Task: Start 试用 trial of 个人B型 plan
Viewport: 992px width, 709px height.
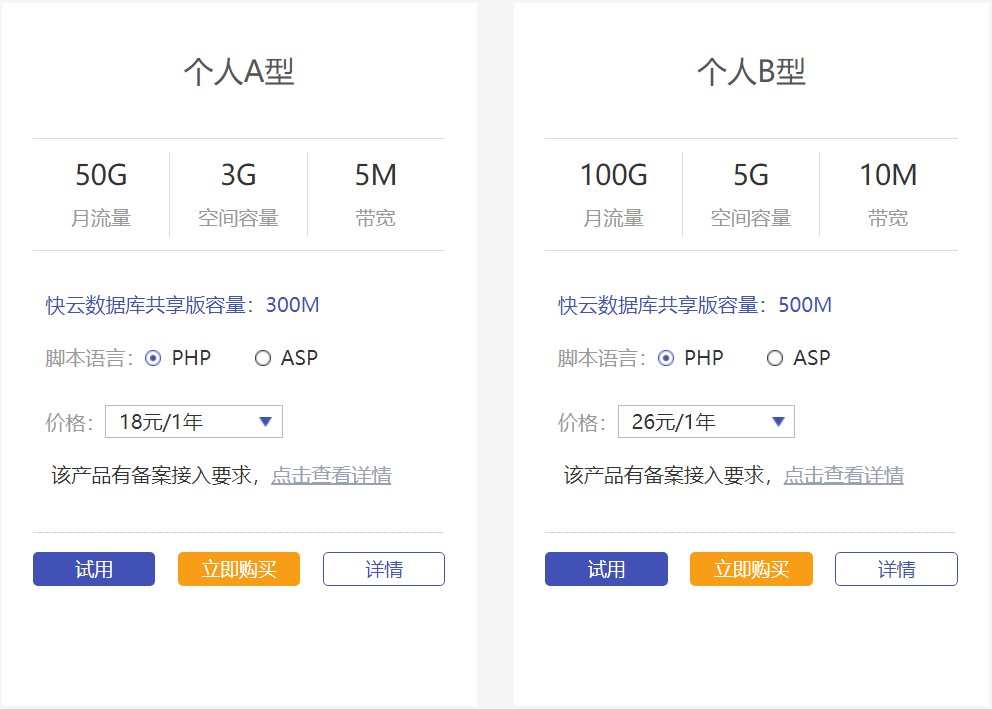Action: click(606, 569)
